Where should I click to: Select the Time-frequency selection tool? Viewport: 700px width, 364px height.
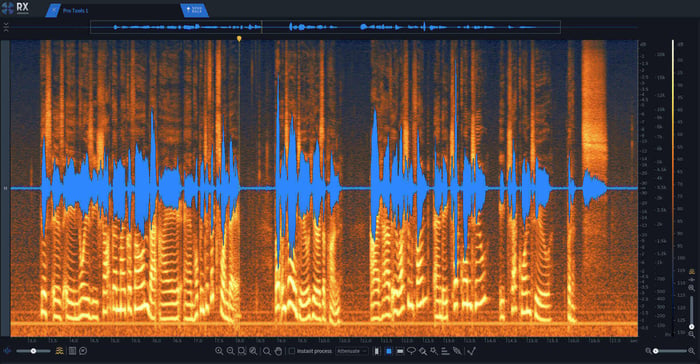pos(389,351)
